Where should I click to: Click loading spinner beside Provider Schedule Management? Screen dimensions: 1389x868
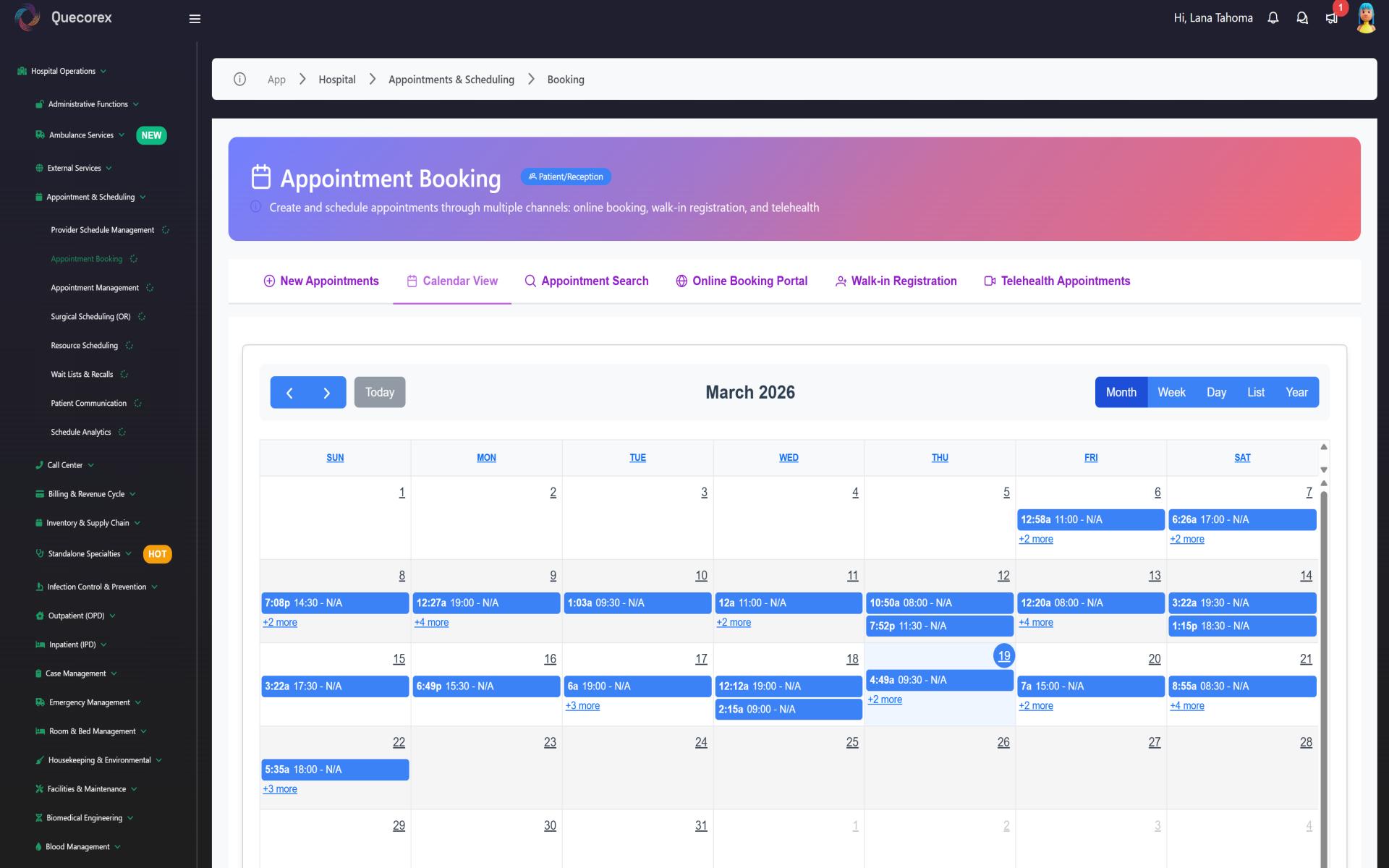click(165, 230)
